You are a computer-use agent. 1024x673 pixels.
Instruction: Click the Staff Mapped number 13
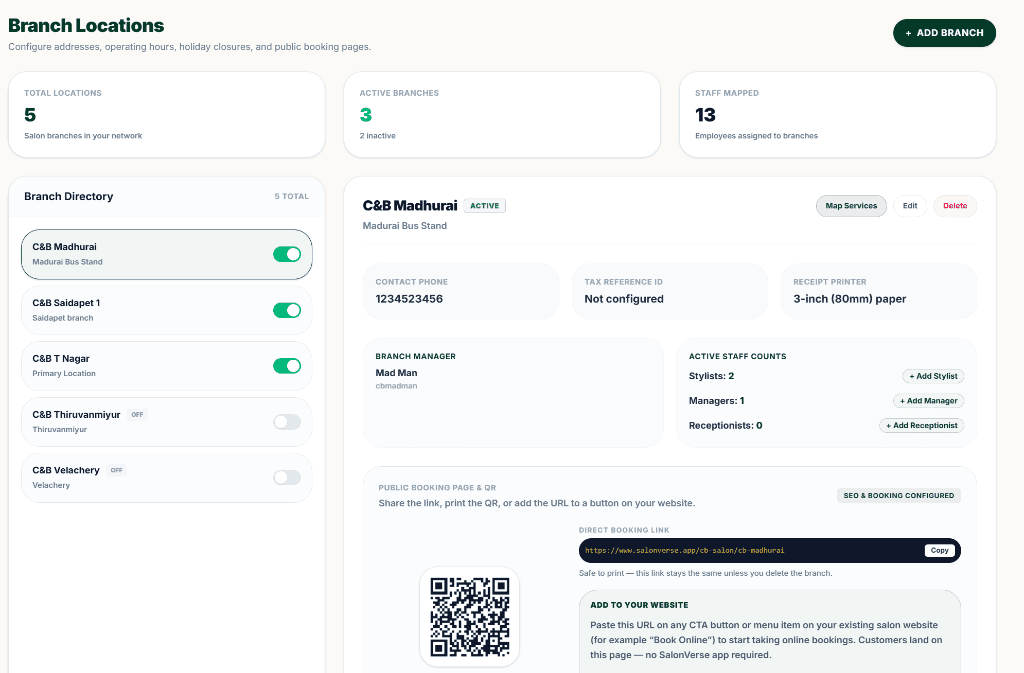point(705,115)
